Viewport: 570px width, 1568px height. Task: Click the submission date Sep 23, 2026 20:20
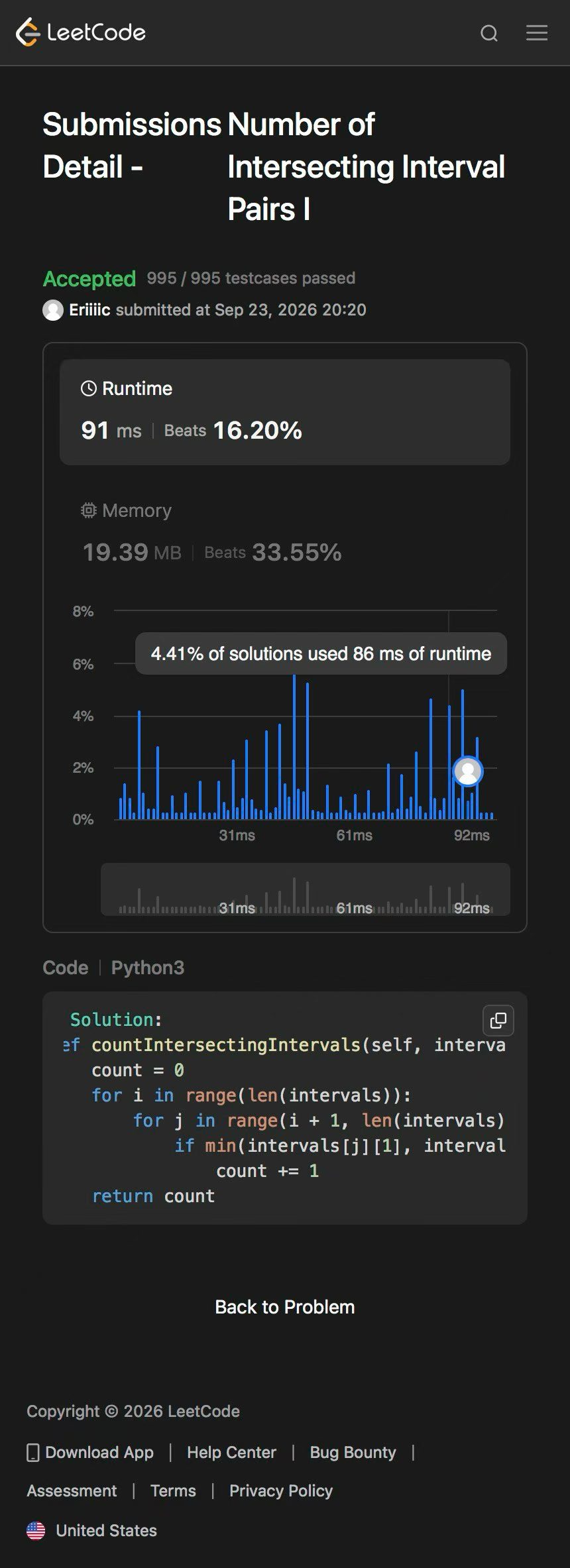tap(290, 310)
